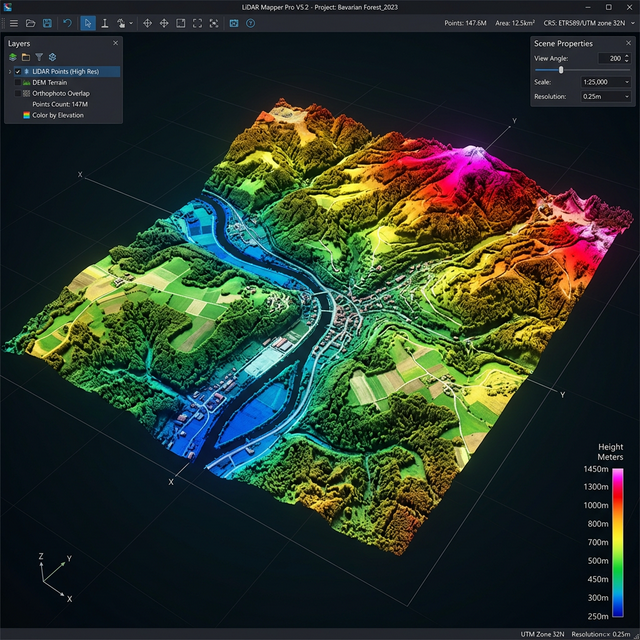Uncheck the LiDAR Points (High Res) layer
This screenshot has width=640, height=640.
click(x=18, y=72)
